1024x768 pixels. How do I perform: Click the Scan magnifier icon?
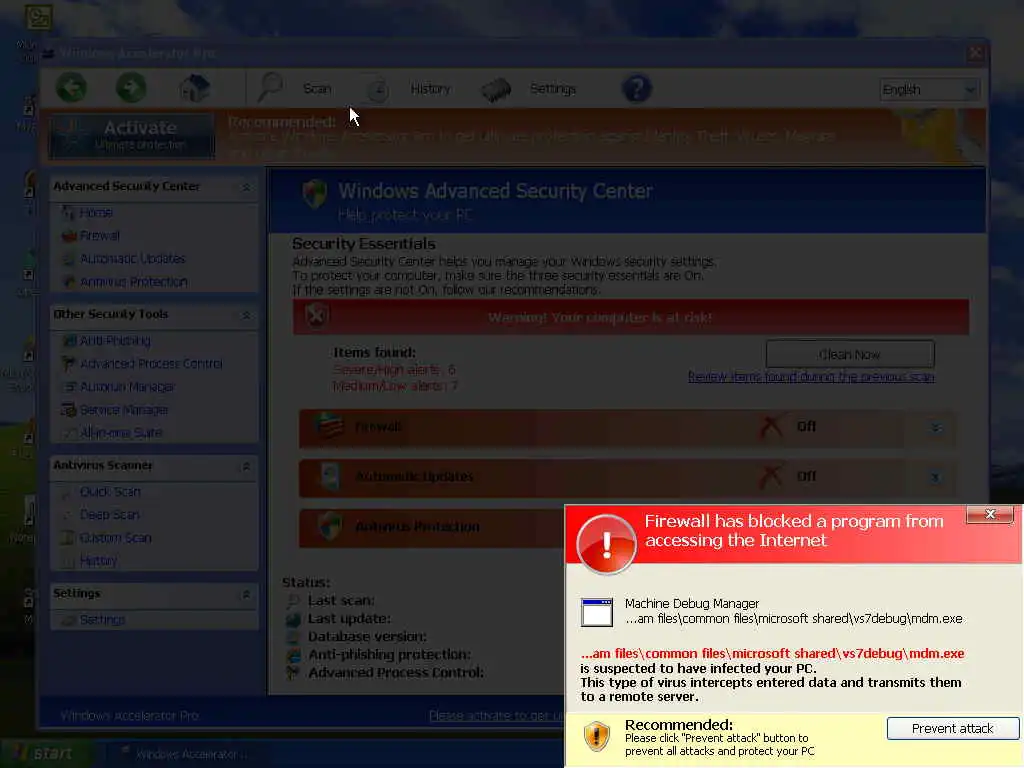269,88
